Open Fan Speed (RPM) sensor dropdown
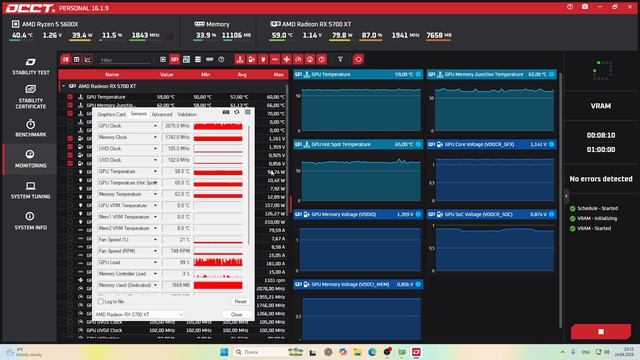 click(155, 251)
